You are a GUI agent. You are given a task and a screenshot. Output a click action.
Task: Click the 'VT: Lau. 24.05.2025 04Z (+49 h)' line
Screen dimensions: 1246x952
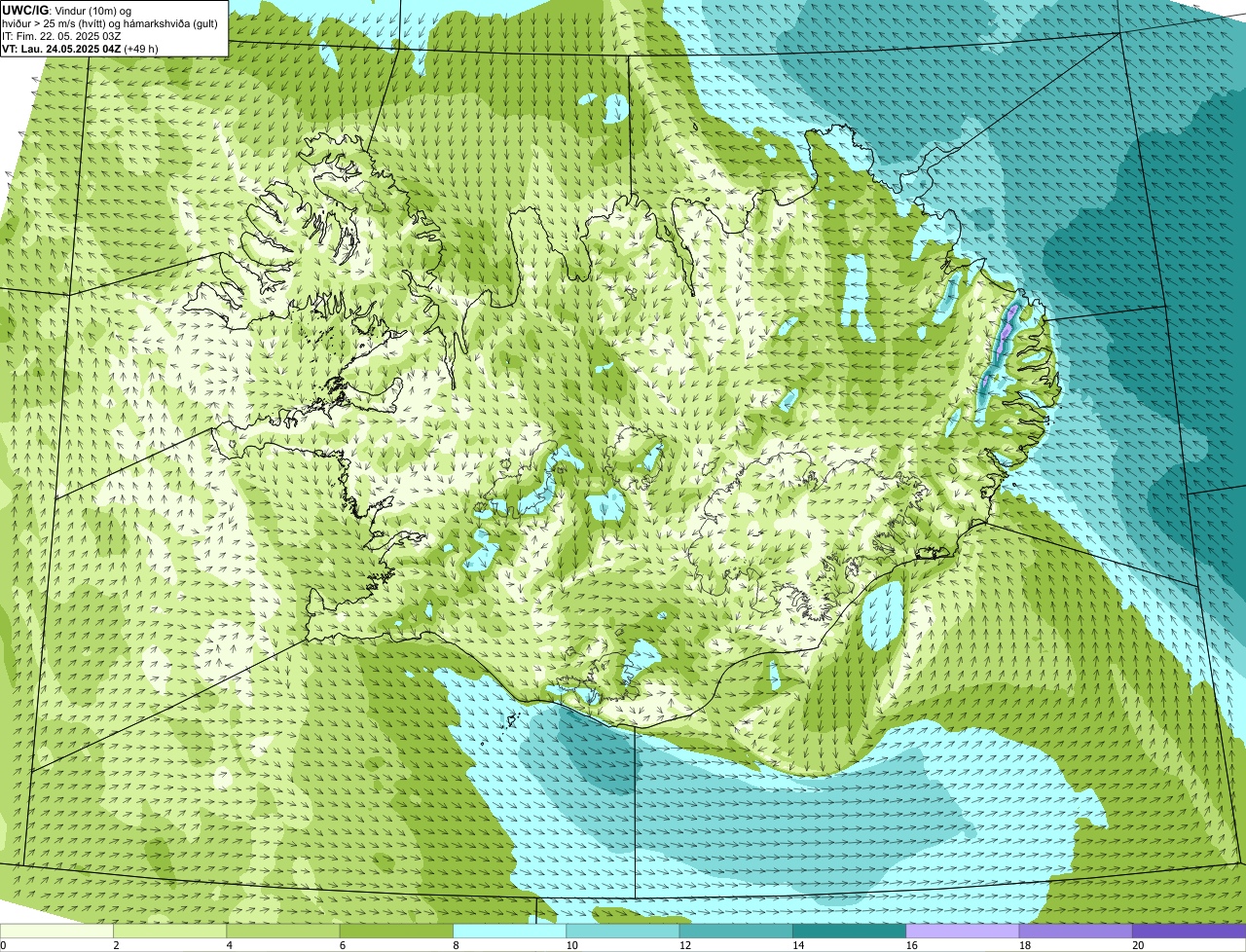81,49
